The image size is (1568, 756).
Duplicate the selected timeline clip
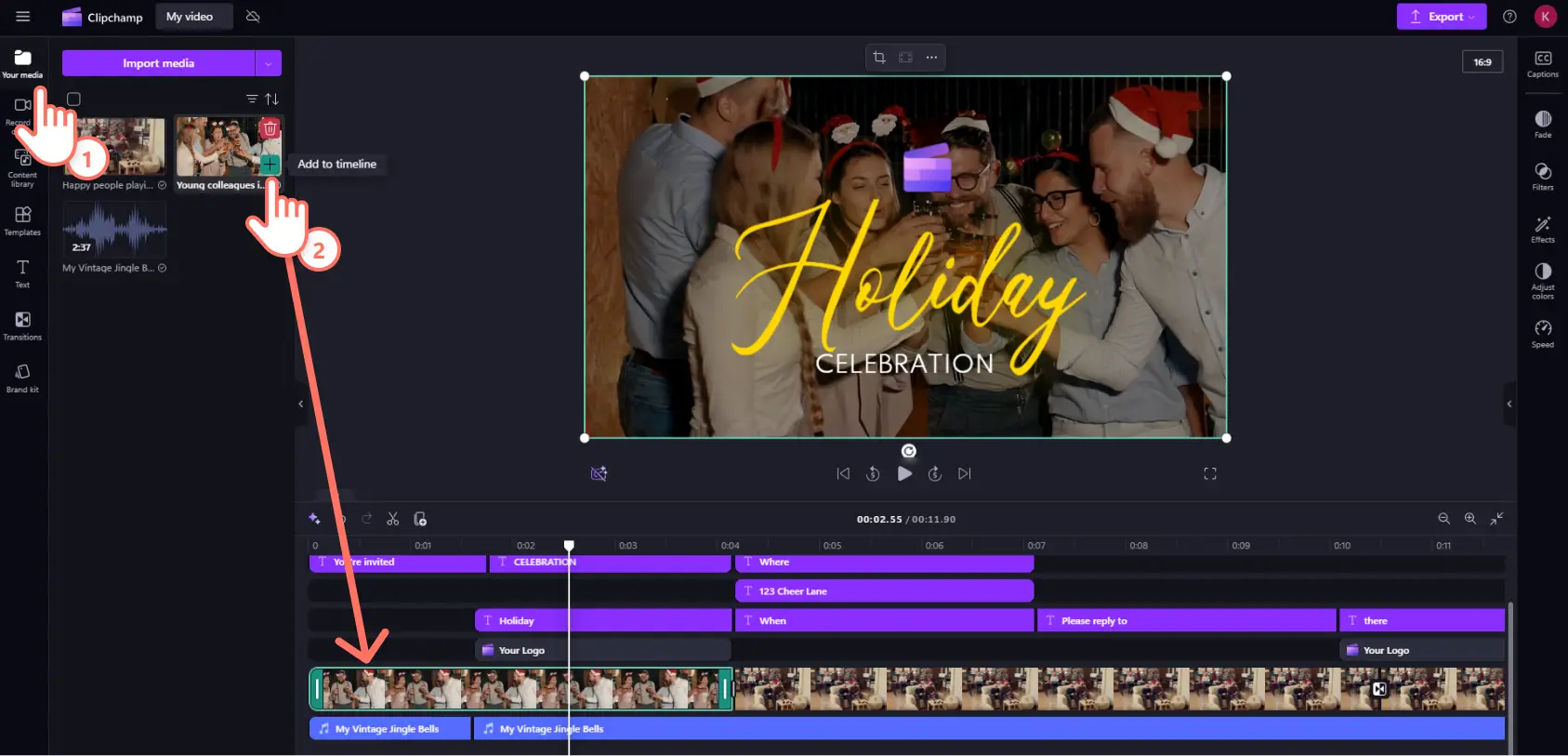420,519
